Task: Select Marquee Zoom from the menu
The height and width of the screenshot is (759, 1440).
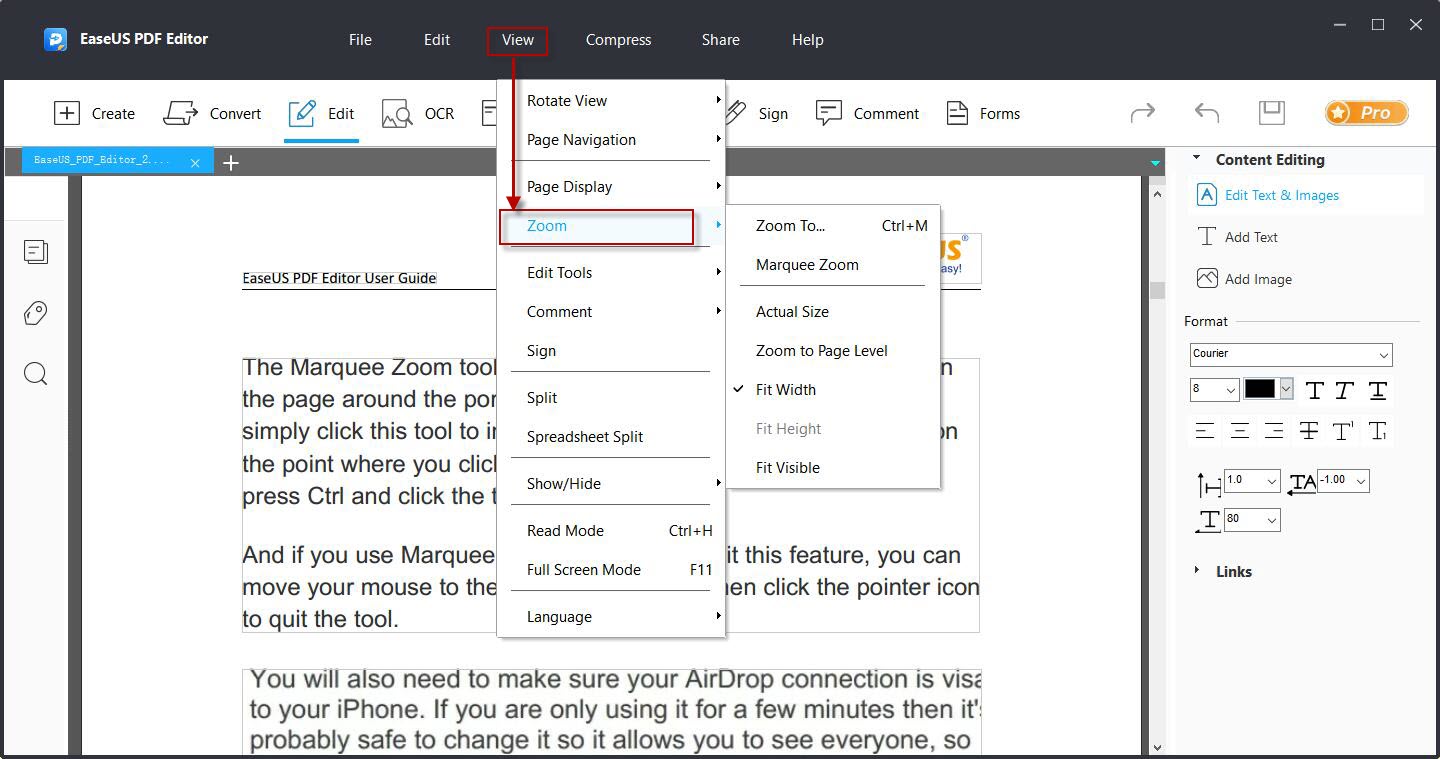Action: [x=806, y=264]
